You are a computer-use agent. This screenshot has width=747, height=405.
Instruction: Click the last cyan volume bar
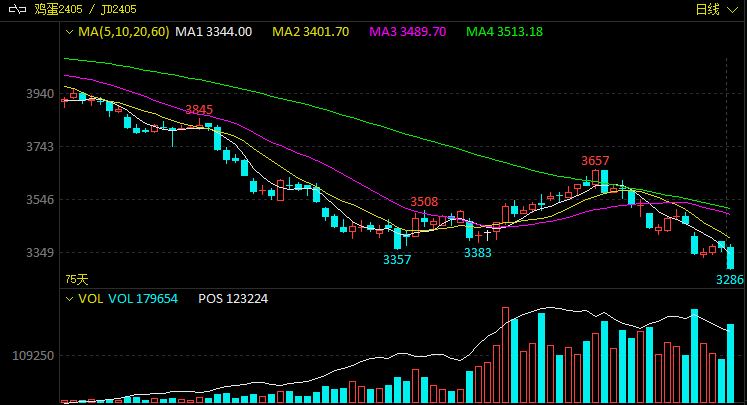730,364
